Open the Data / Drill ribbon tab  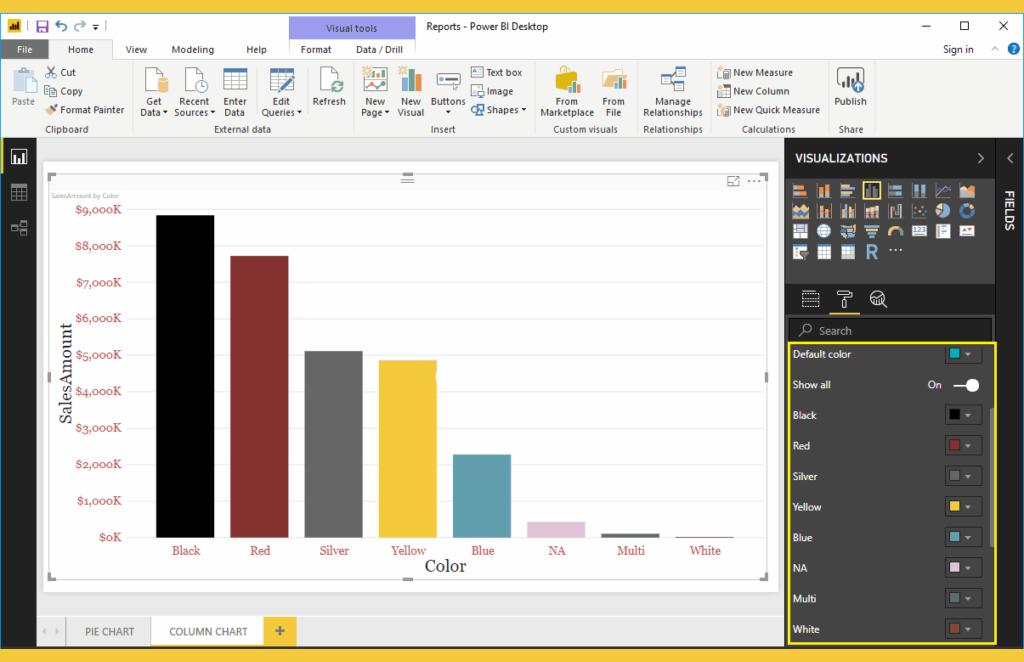point(379,50)
